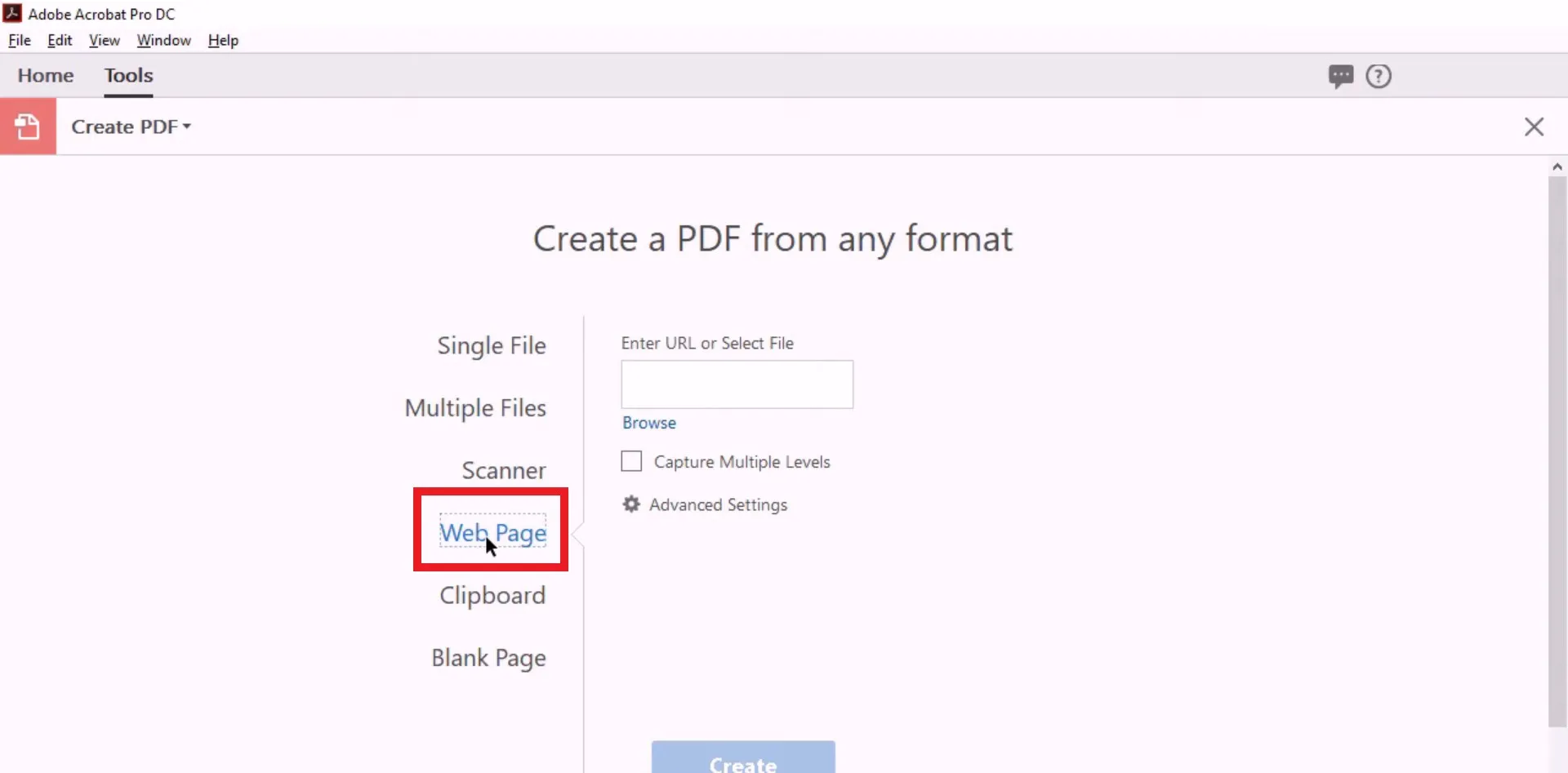Click the vertical scrollbar
The width and height of the screenshot is (1568, 773).
click(x=1557, y=449)
